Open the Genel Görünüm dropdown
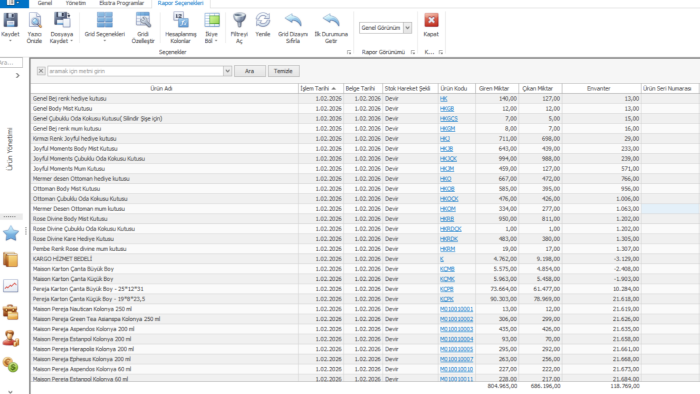Screen dimensions: 700x394 tap(408, 28)
